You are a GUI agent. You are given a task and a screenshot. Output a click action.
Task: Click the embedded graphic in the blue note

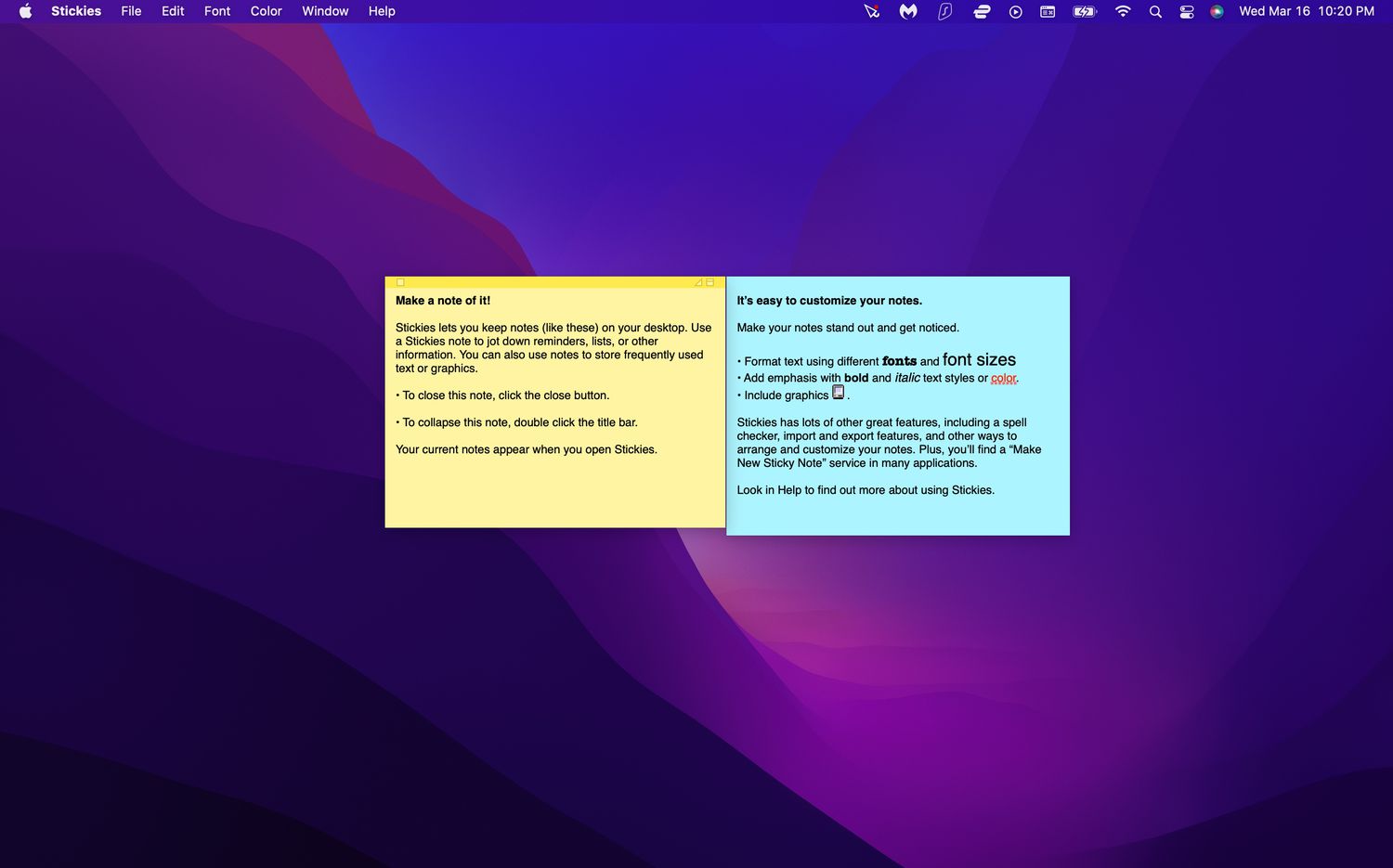[838, 393]
